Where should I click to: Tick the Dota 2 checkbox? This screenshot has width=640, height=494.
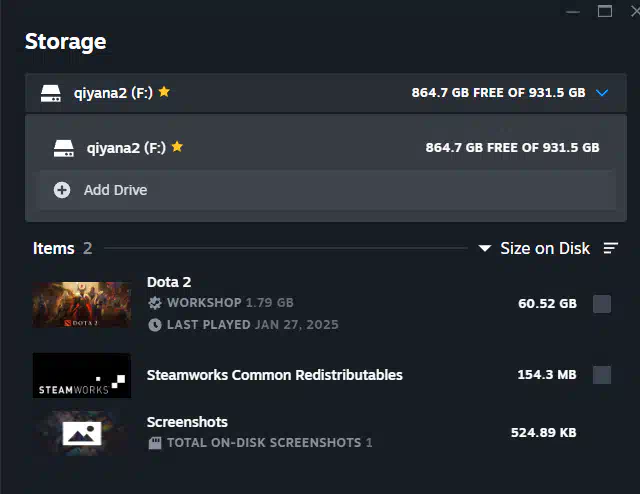(602, 304)
